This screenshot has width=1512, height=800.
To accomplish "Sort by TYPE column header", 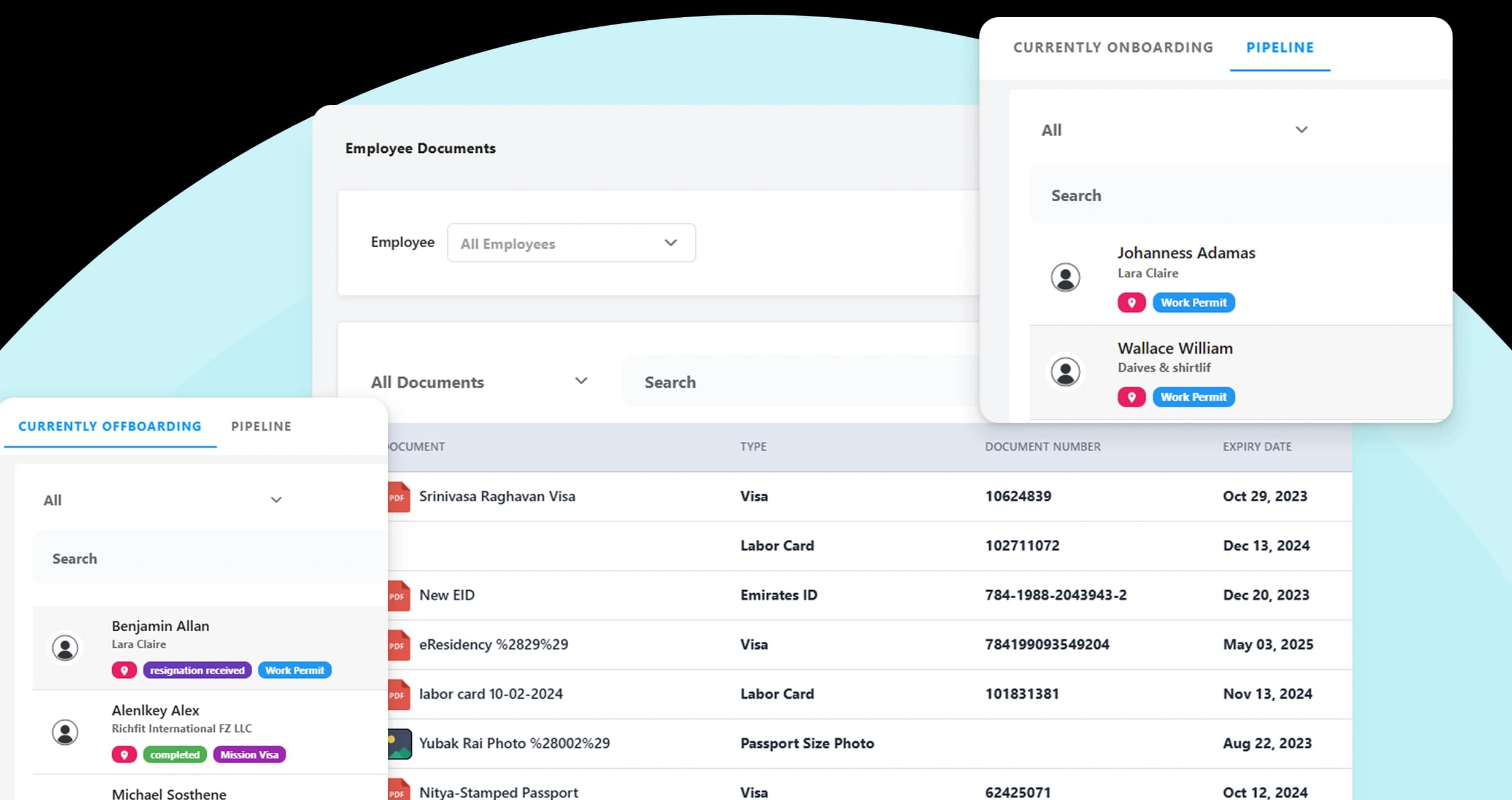I will click(x=753, y=447).
